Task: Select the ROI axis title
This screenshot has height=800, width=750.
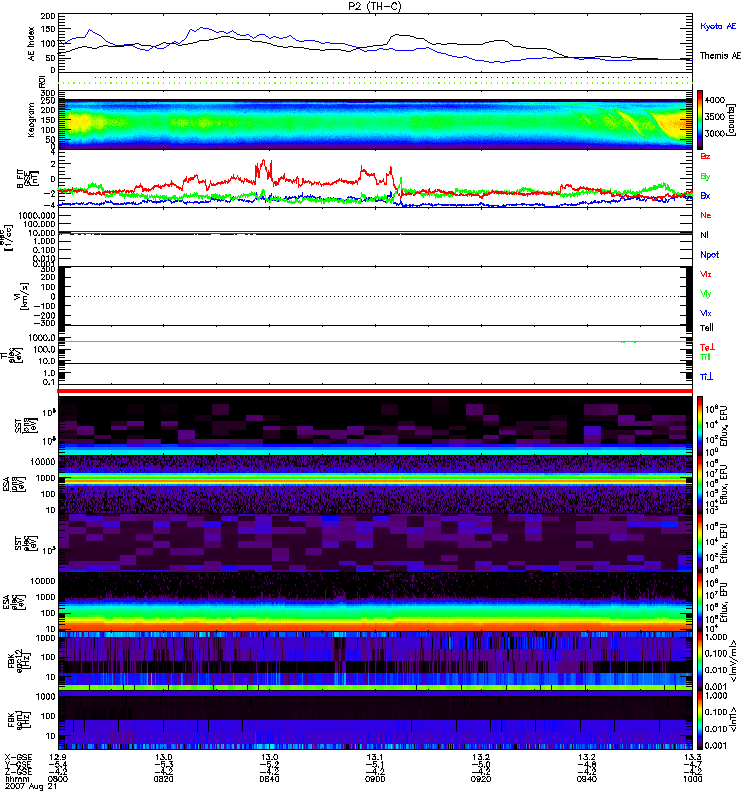Action: click(42, 82)
